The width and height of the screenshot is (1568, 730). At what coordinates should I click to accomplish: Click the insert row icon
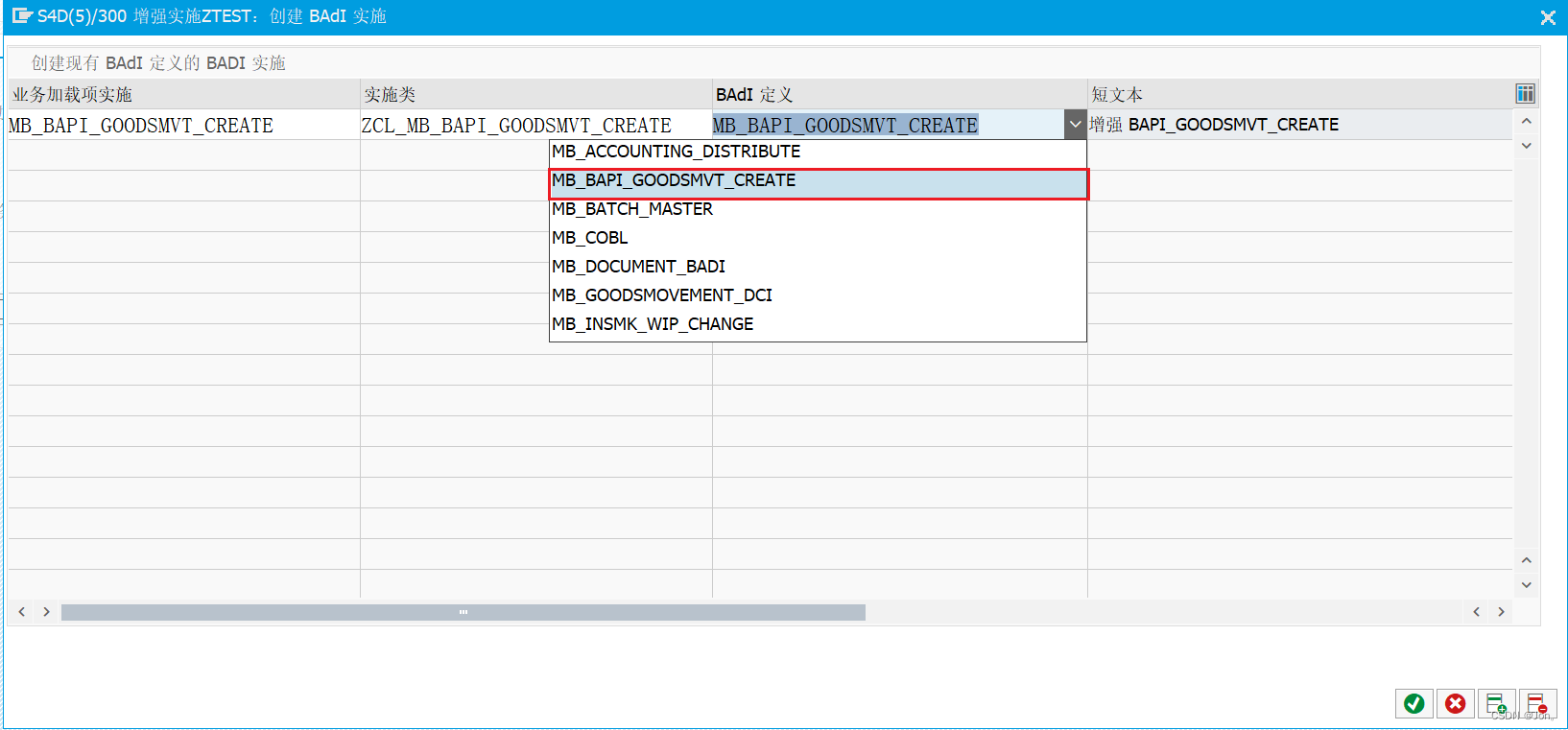1496,704
